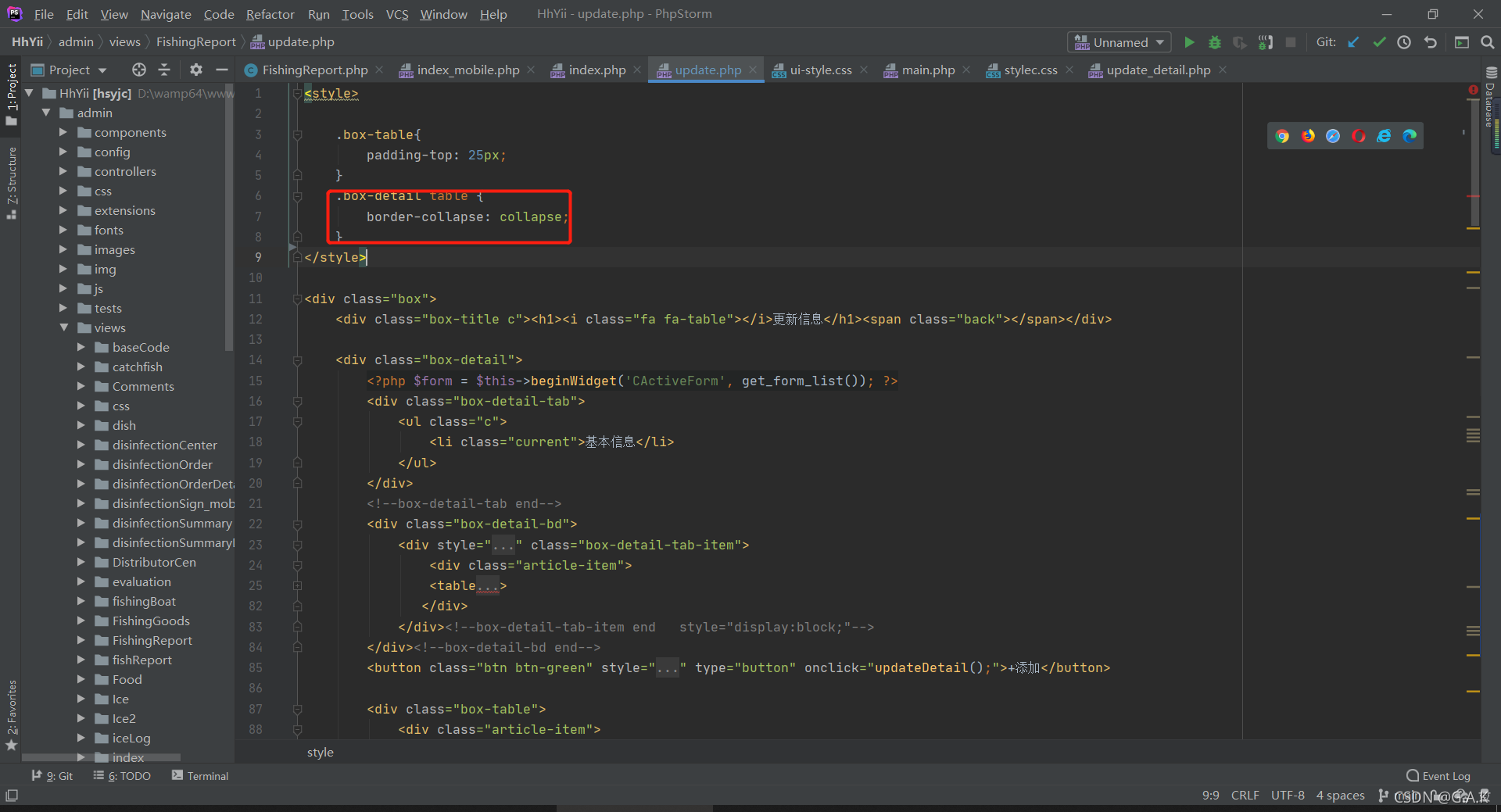Open the 9: Git tool window
This screenshot has width=1501, height=812.
click(x=52, y=775)
